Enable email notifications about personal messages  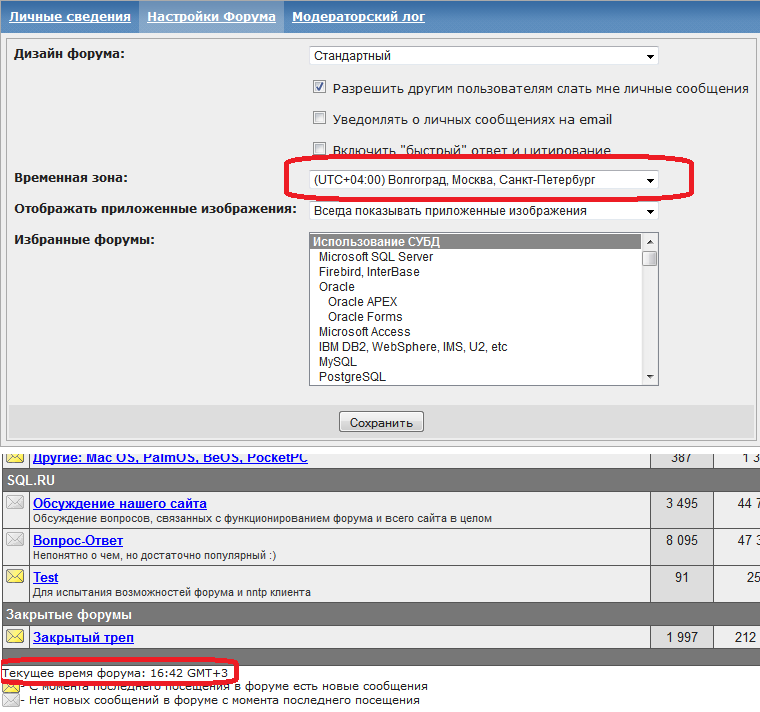[x=320, y=119]
